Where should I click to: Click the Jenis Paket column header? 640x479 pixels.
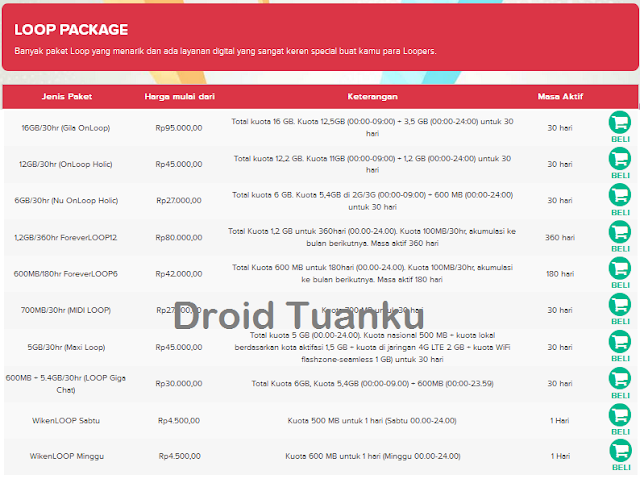point(67,97)
